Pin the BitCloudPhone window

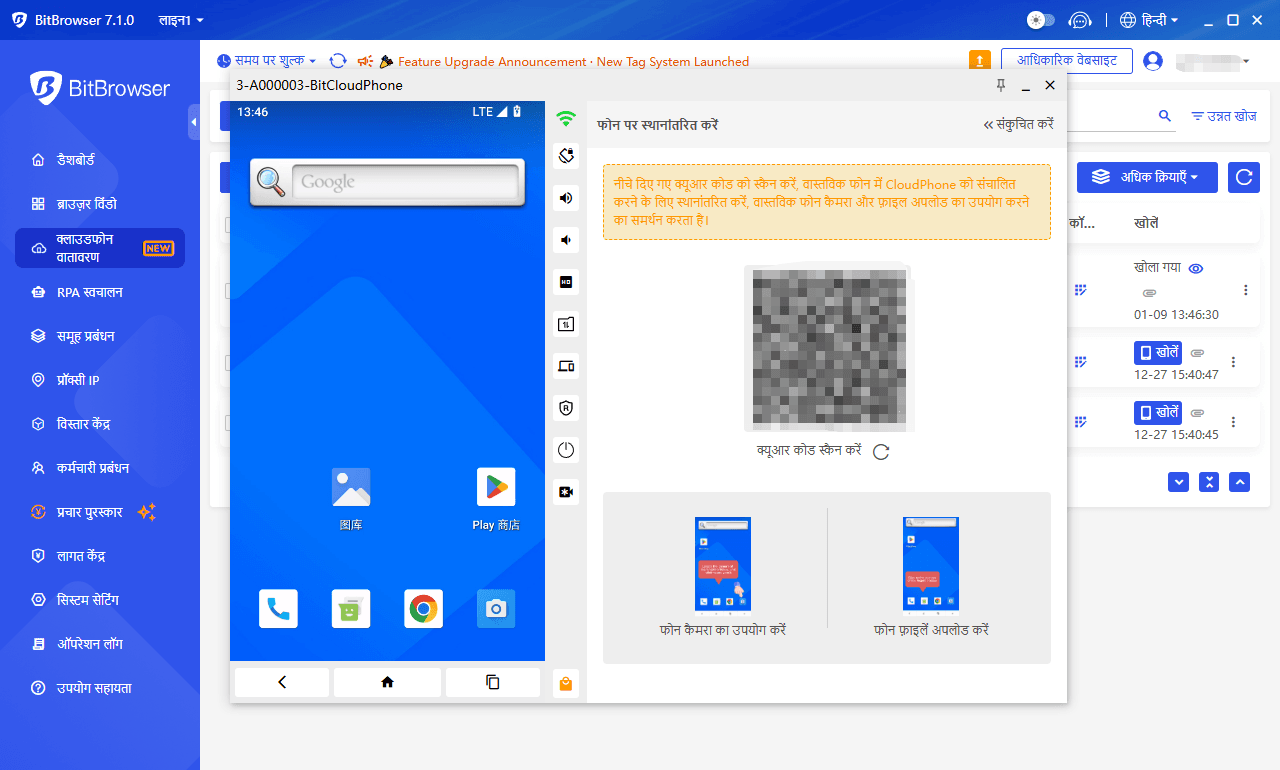click(1001, 86)
